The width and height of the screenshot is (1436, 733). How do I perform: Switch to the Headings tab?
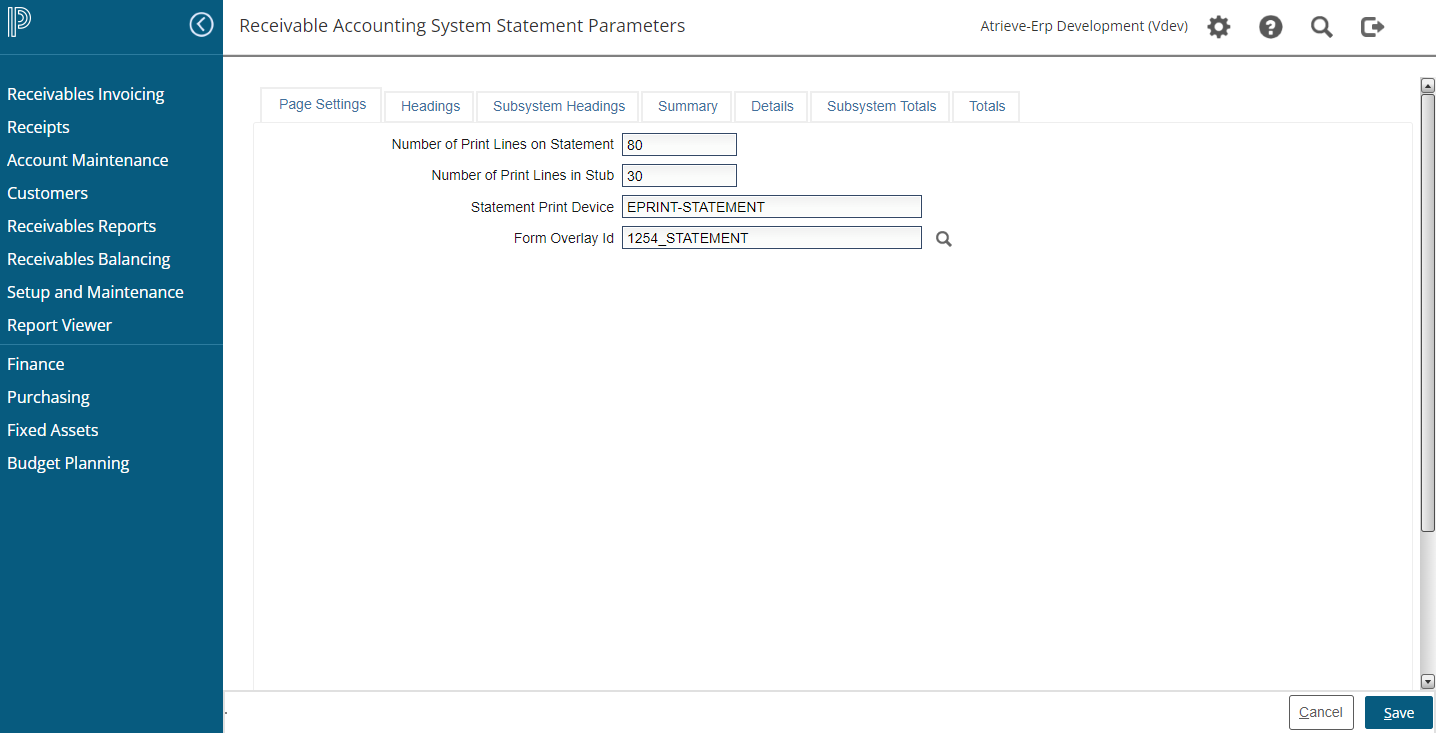430,106
